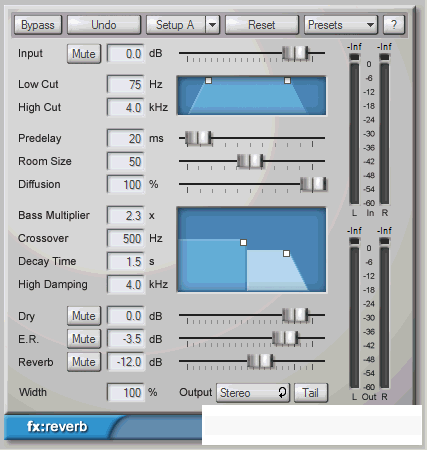Click the High Cut handle in filter graph
This screenshot has width=427, height=450.
287,81
